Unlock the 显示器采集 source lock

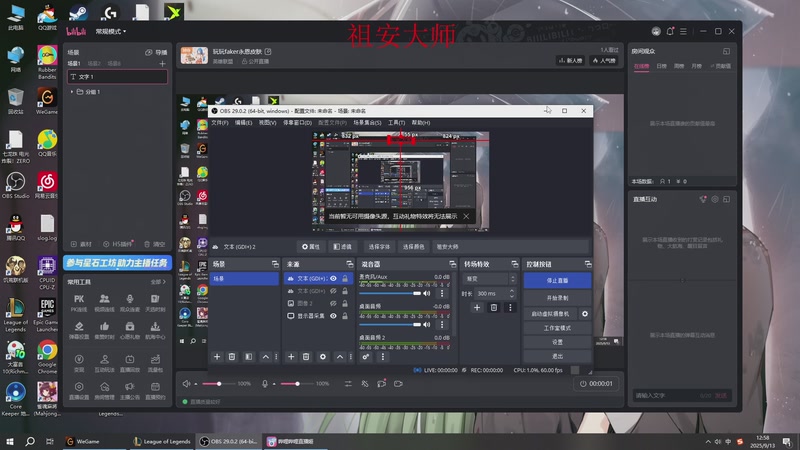[345, 316]
